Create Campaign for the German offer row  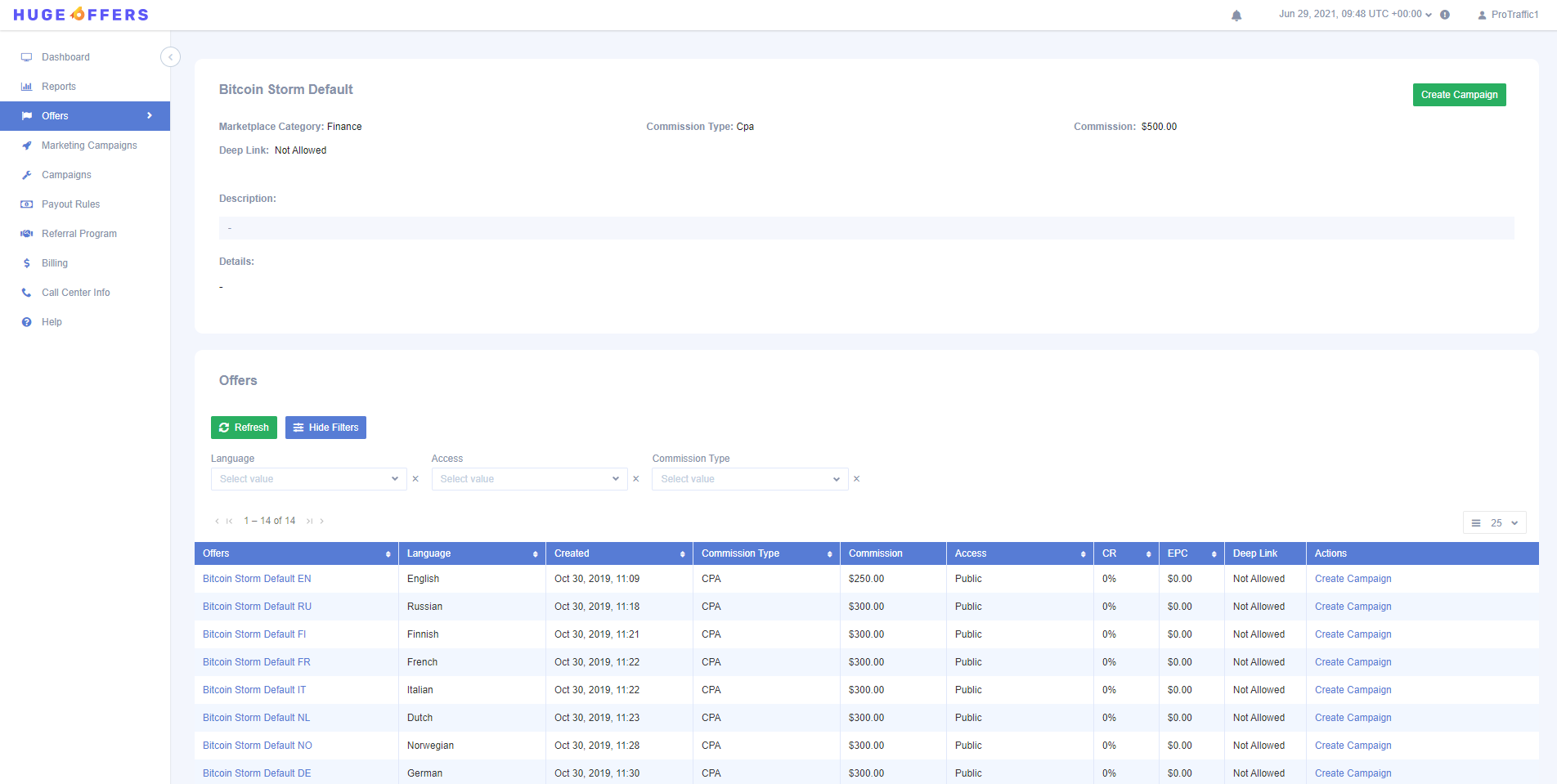(x=1353, y=773)
